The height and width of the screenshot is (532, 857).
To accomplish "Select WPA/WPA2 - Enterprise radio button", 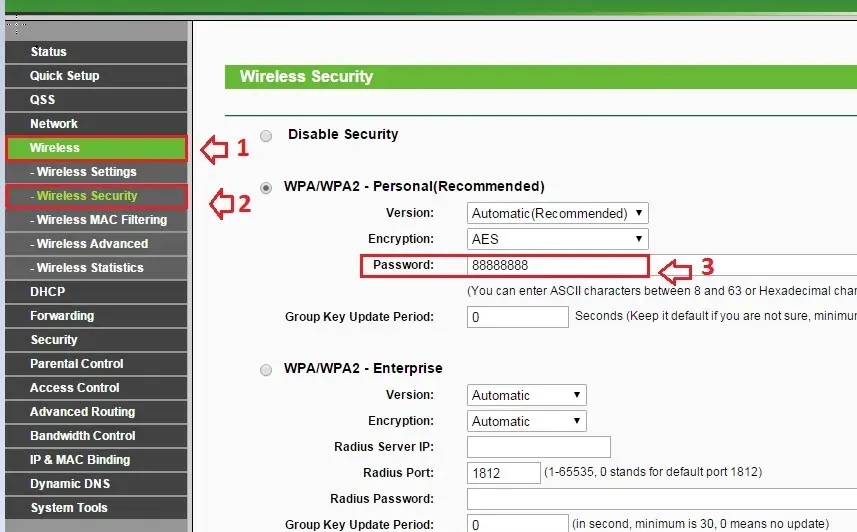I will [x=266, y=370].
